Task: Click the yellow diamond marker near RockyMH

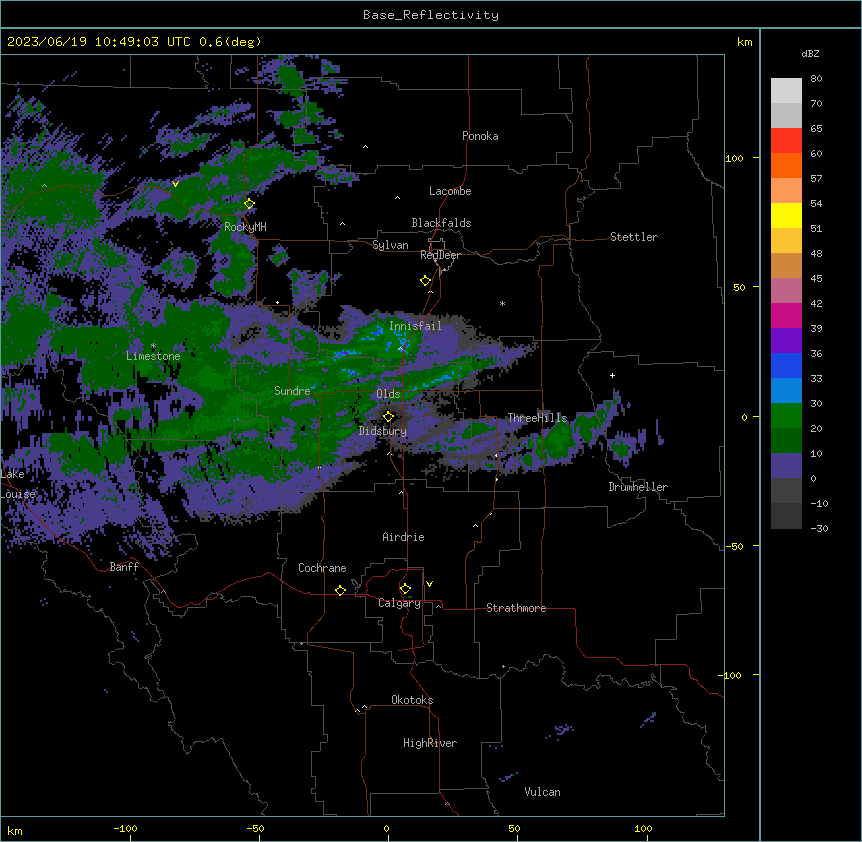Action: [249, 204]
